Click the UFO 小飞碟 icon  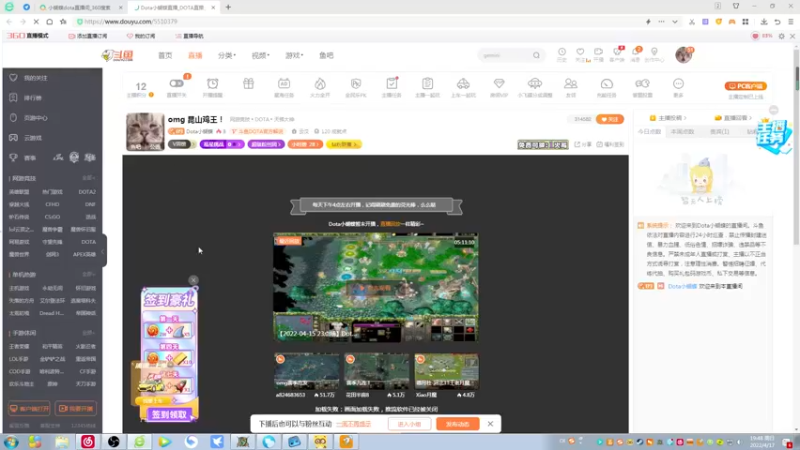[535, 84]
